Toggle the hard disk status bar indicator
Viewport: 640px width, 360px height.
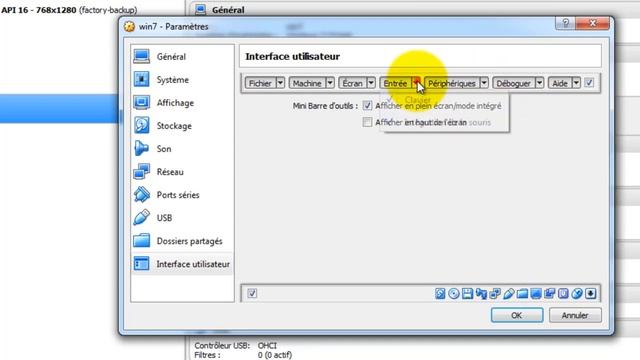[x=440, y=293]
